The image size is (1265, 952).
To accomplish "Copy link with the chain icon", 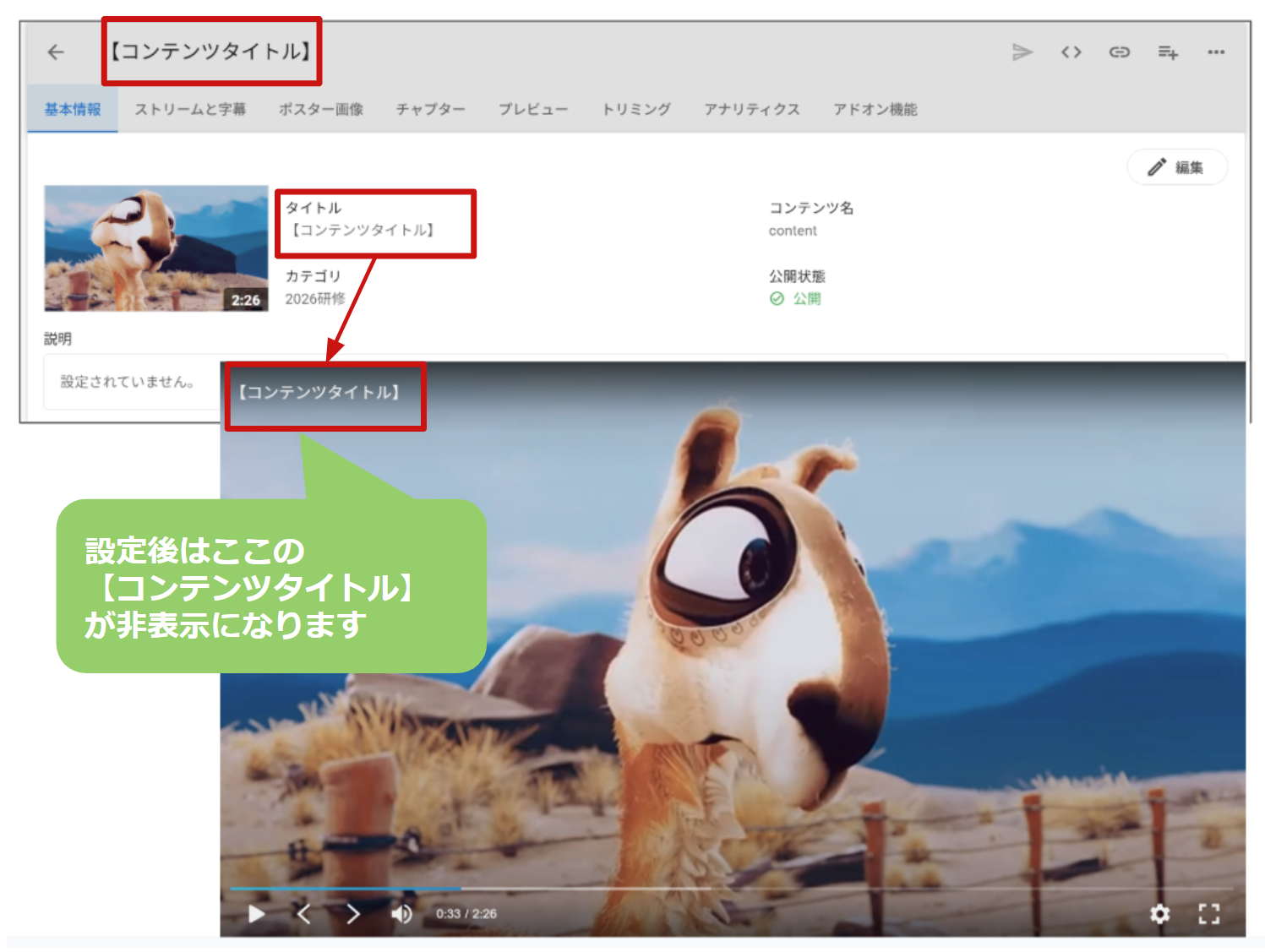I will (1120, 52).
